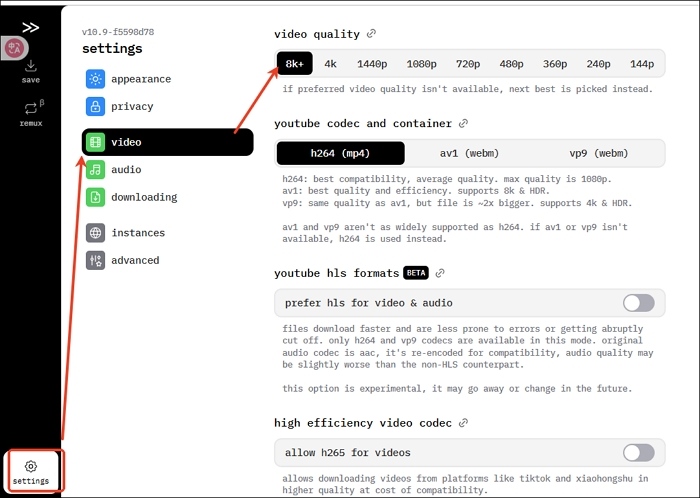Open the downloading settings page
Image resolution: width=700 pixels, height=498 pixels.
coord(167,197)
